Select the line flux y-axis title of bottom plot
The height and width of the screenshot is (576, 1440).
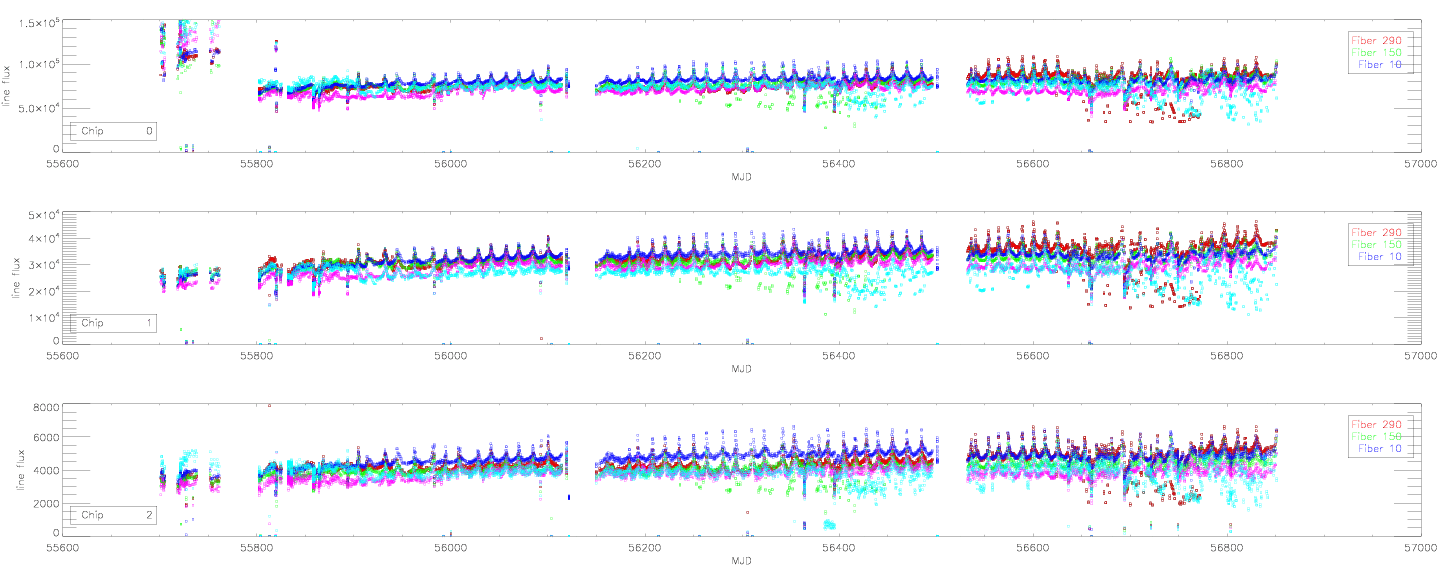point(9,471)
